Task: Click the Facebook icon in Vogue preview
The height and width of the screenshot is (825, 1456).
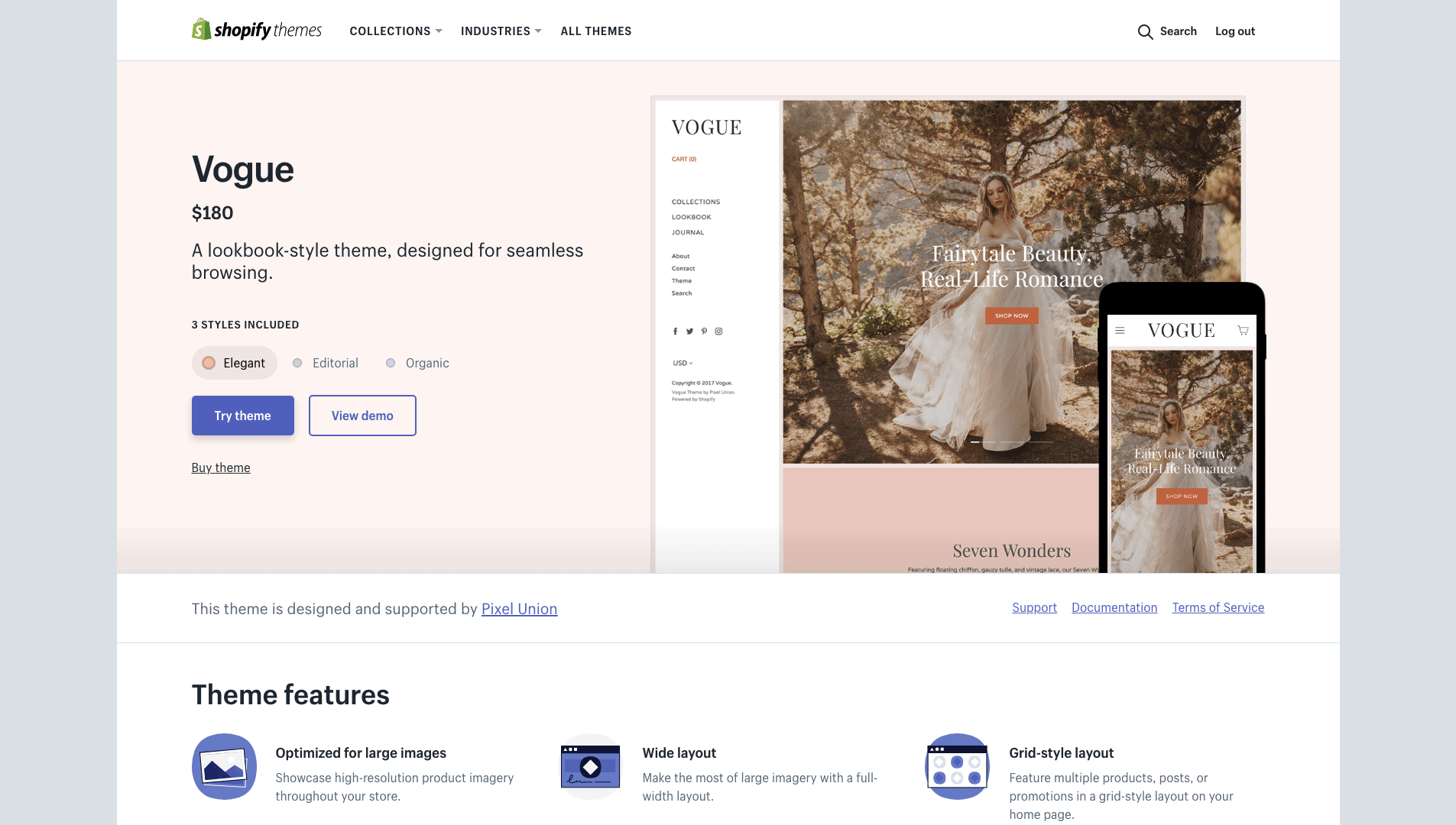Action: (675, 332)
